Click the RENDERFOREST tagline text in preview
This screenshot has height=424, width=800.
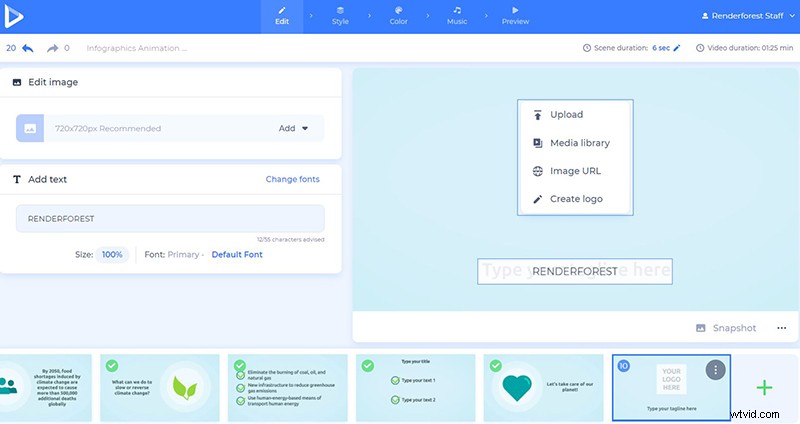pyautogui.click(x=574, y=271)
